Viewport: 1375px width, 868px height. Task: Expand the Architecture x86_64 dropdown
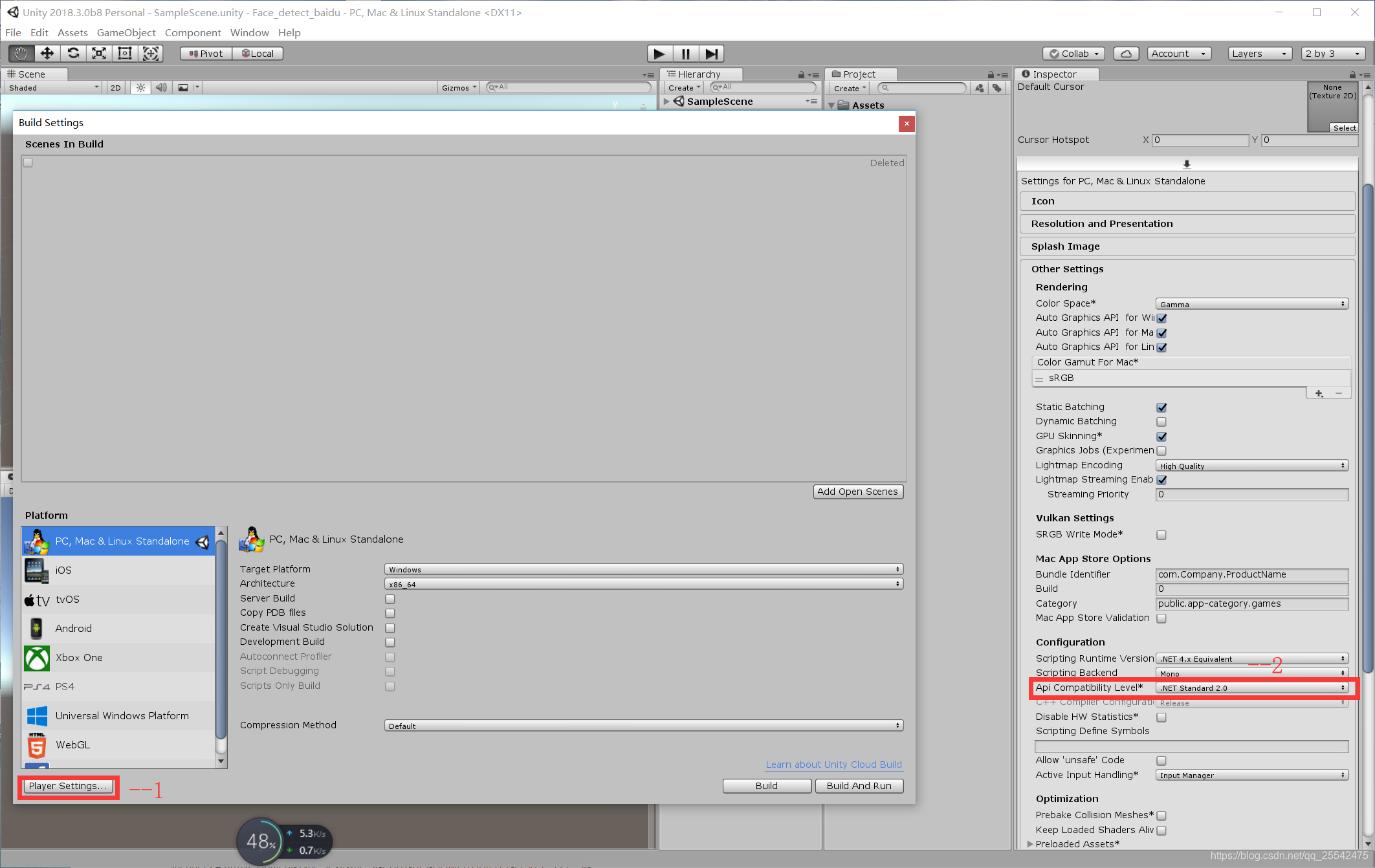(x=645, y=583)
